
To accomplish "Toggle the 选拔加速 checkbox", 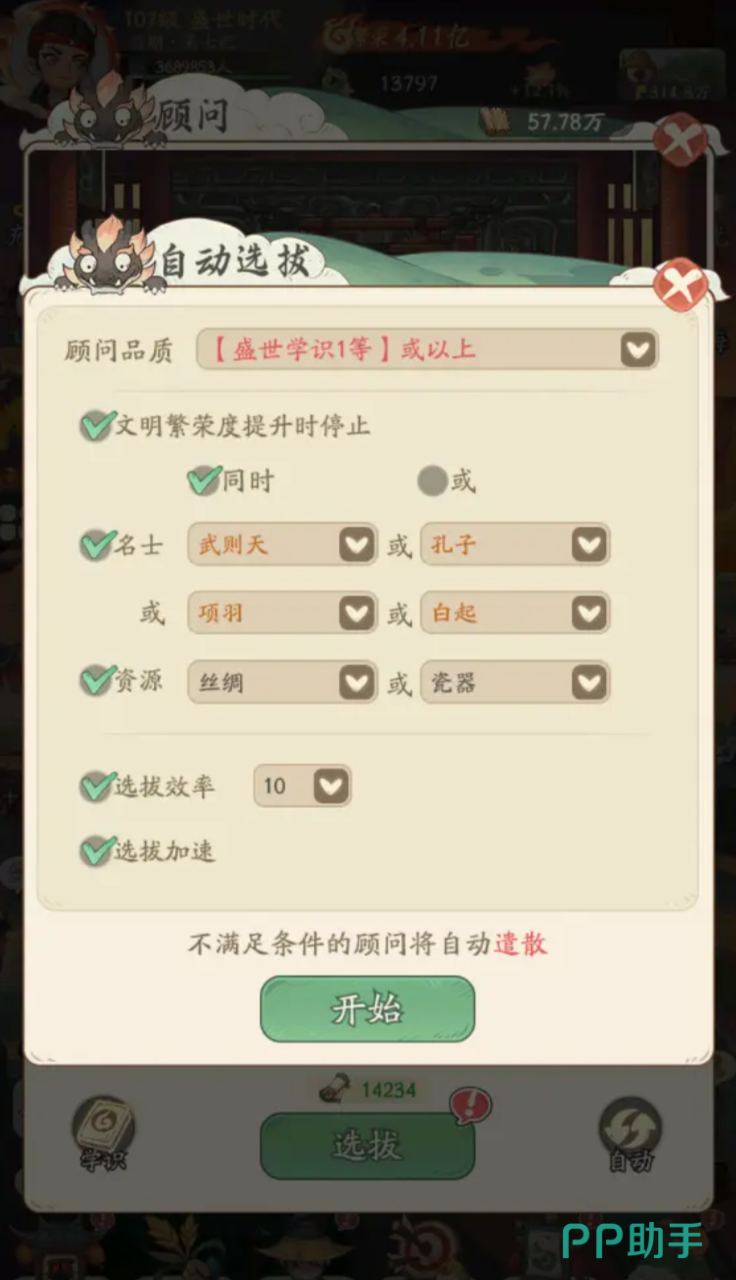I will (x=96, y=851).
